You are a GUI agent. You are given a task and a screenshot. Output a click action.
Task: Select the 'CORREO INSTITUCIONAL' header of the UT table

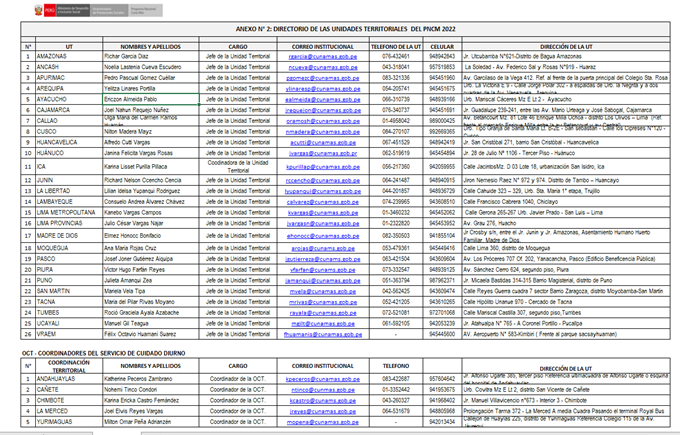click(323, 47)
